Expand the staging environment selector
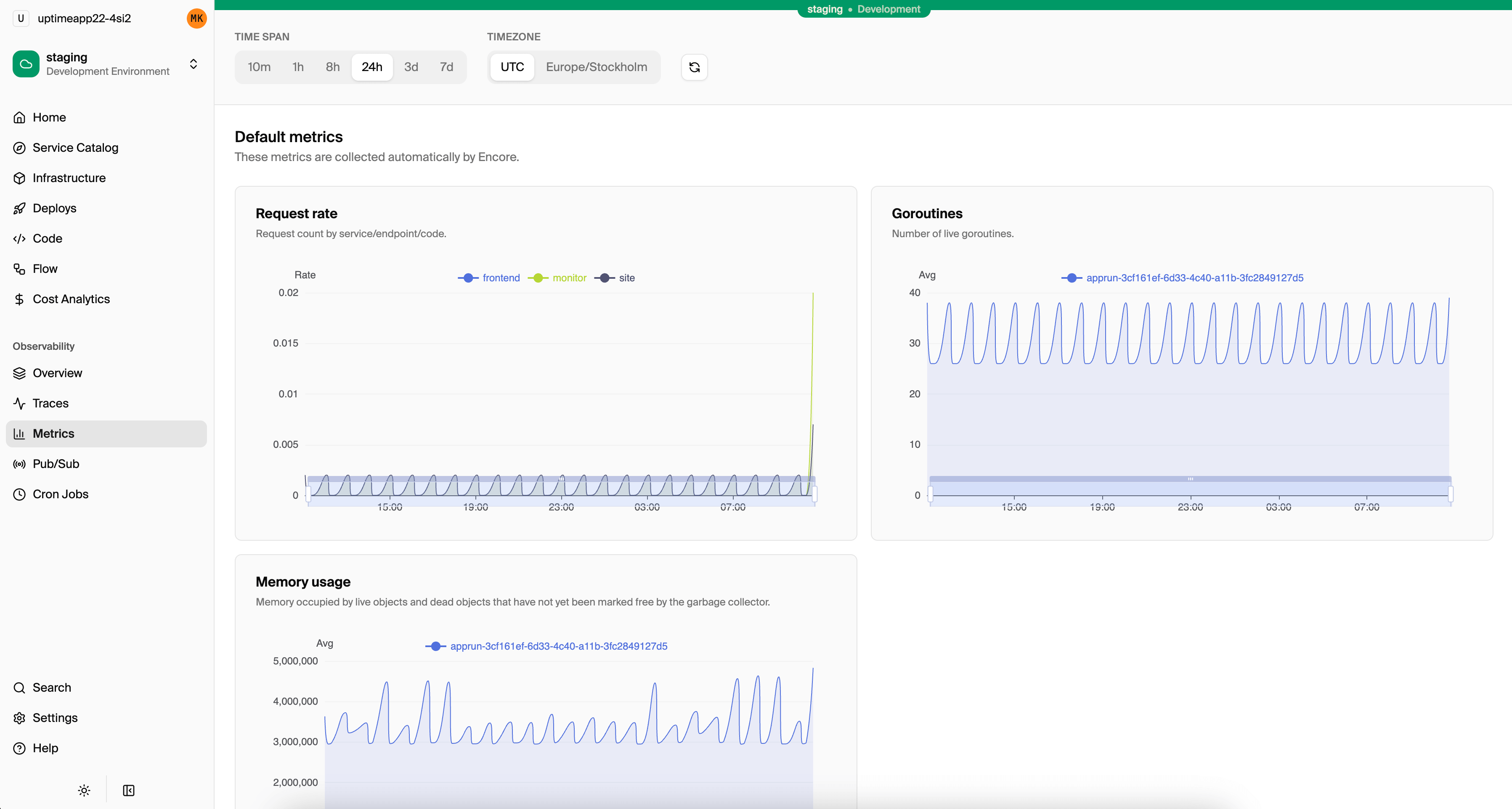 tap(193, 64)
